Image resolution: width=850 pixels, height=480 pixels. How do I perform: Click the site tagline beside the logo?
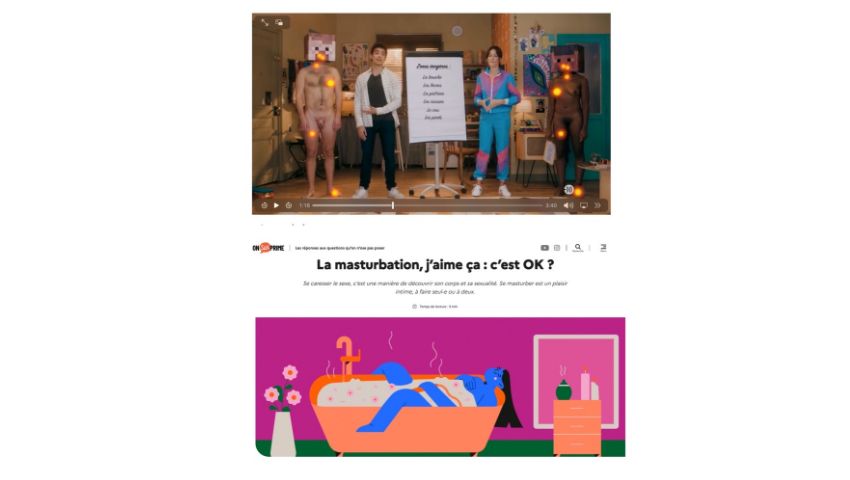(340, 248)
